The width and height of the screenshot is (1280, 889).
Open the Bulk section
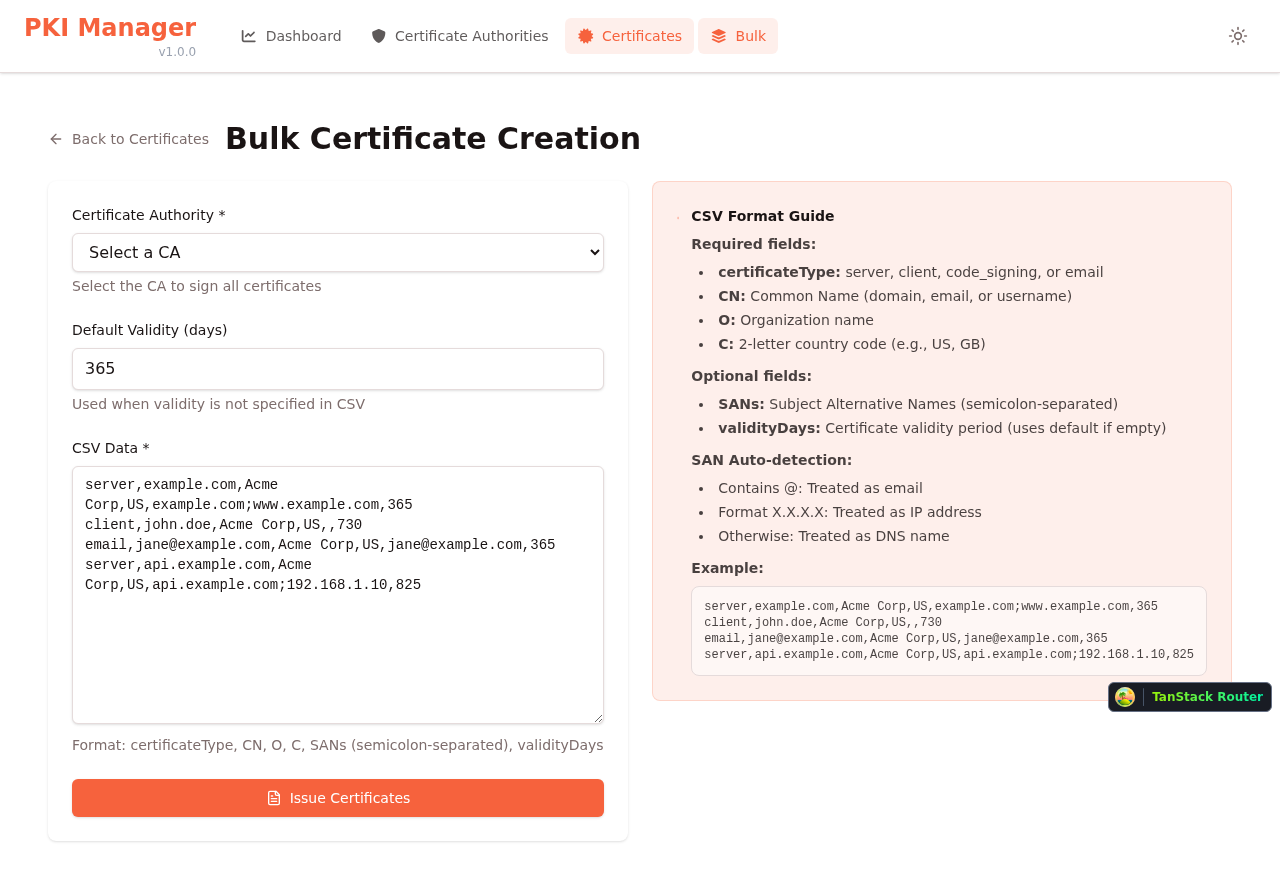[738, 36]
